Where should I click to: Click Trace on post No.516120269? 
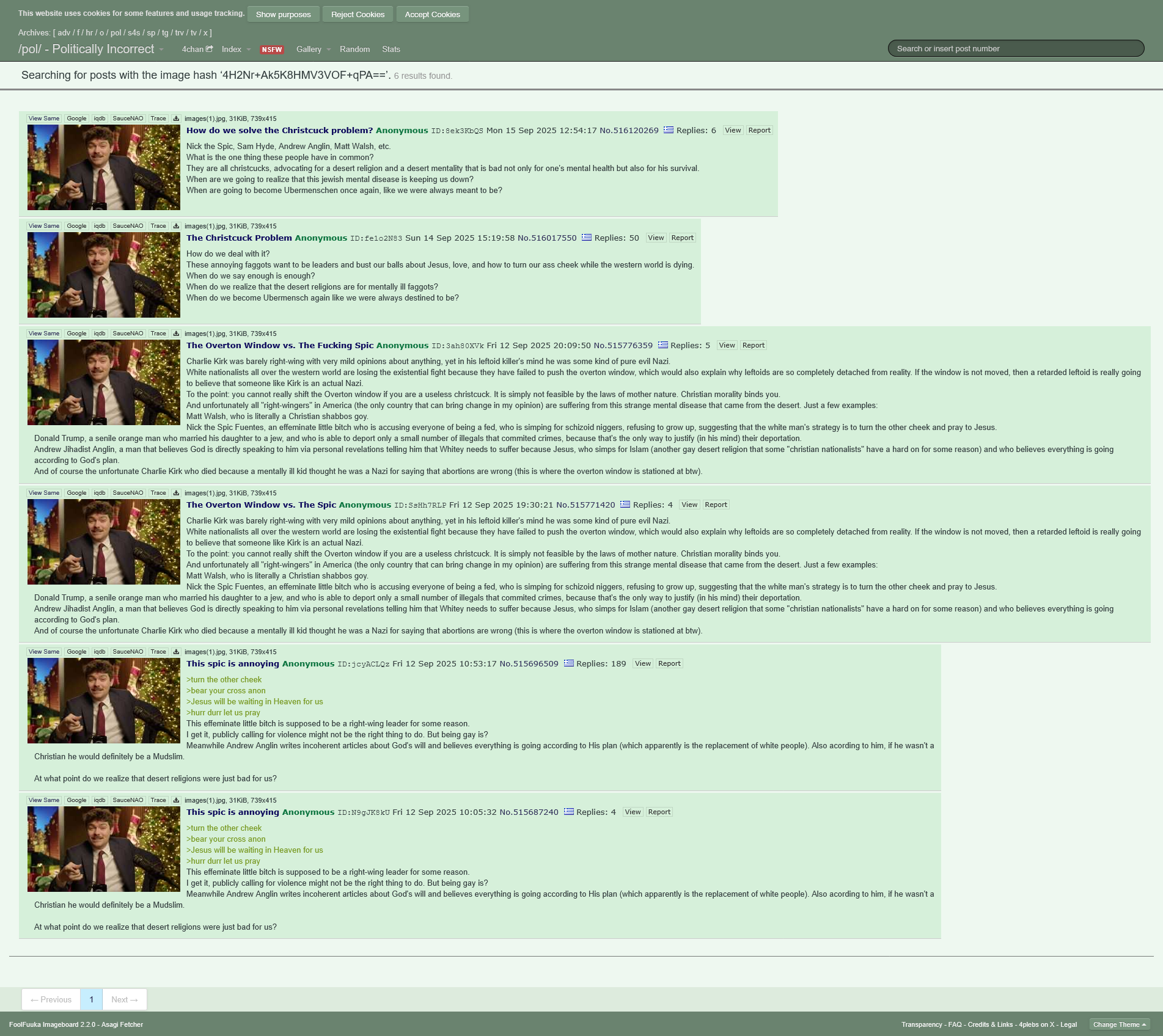tap(158, 119)
